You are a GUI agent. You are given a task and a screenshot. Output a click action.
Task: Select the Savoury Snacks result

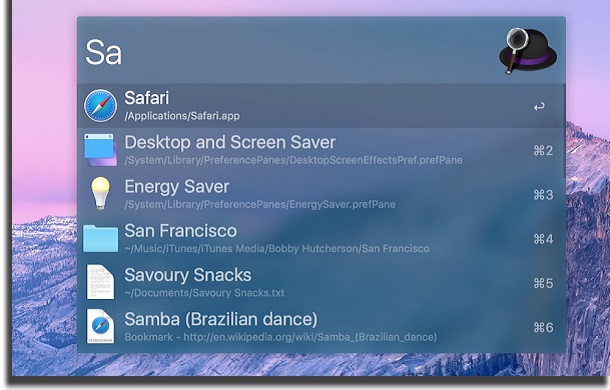coord(321,283)
